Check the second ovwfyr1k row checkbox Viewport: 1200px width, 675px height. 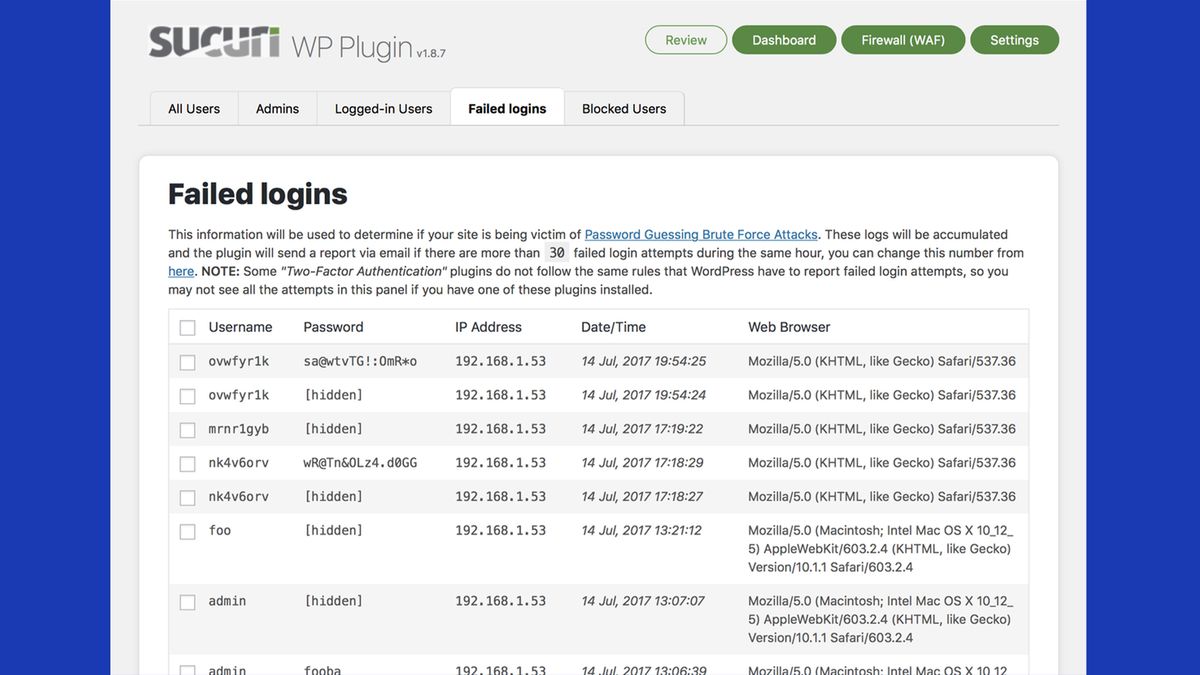pyautogui.click(x=187, y=394)
